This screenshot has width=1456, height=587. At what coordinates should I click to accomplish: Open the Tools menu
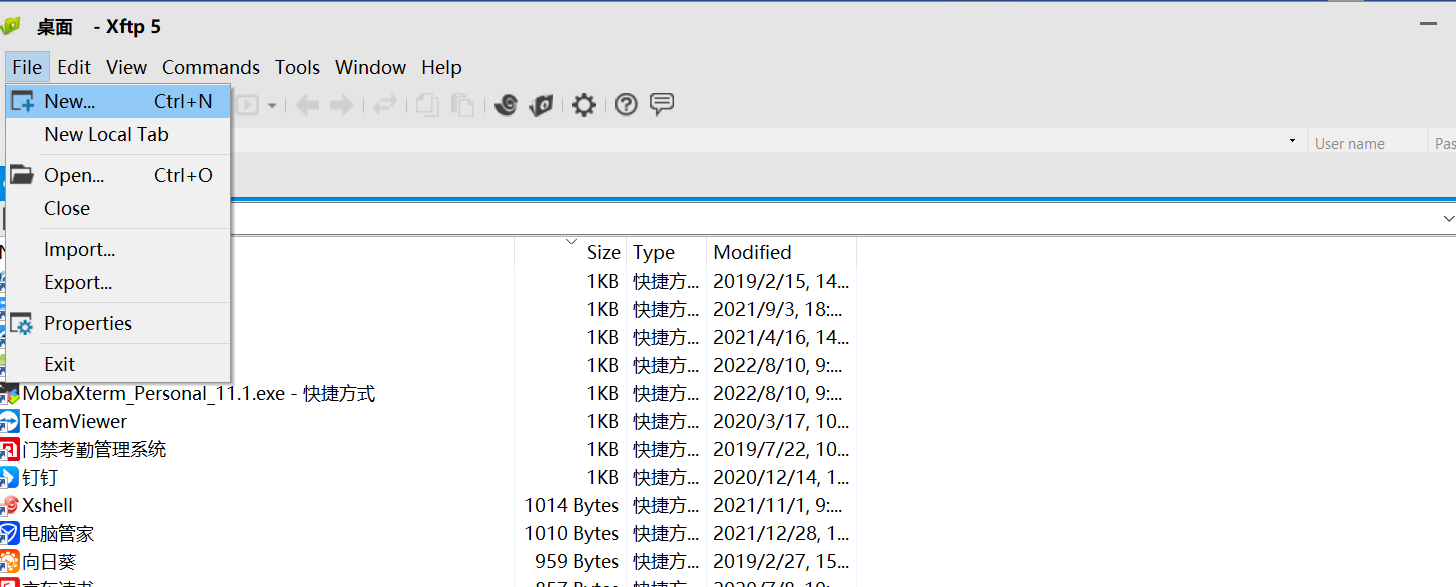[x=298, y=67]
